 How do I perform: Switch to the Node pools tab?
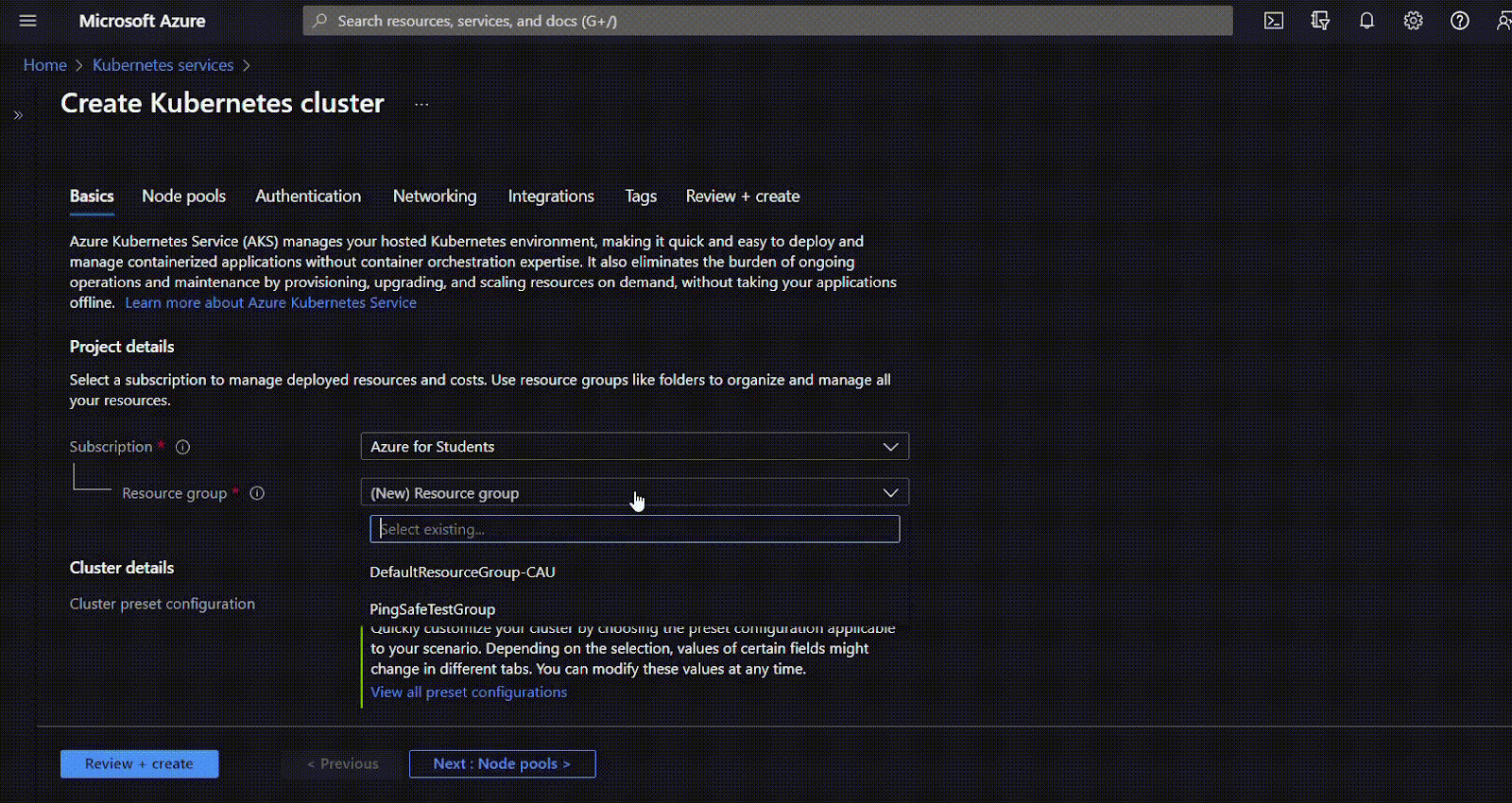coord(183,196)
